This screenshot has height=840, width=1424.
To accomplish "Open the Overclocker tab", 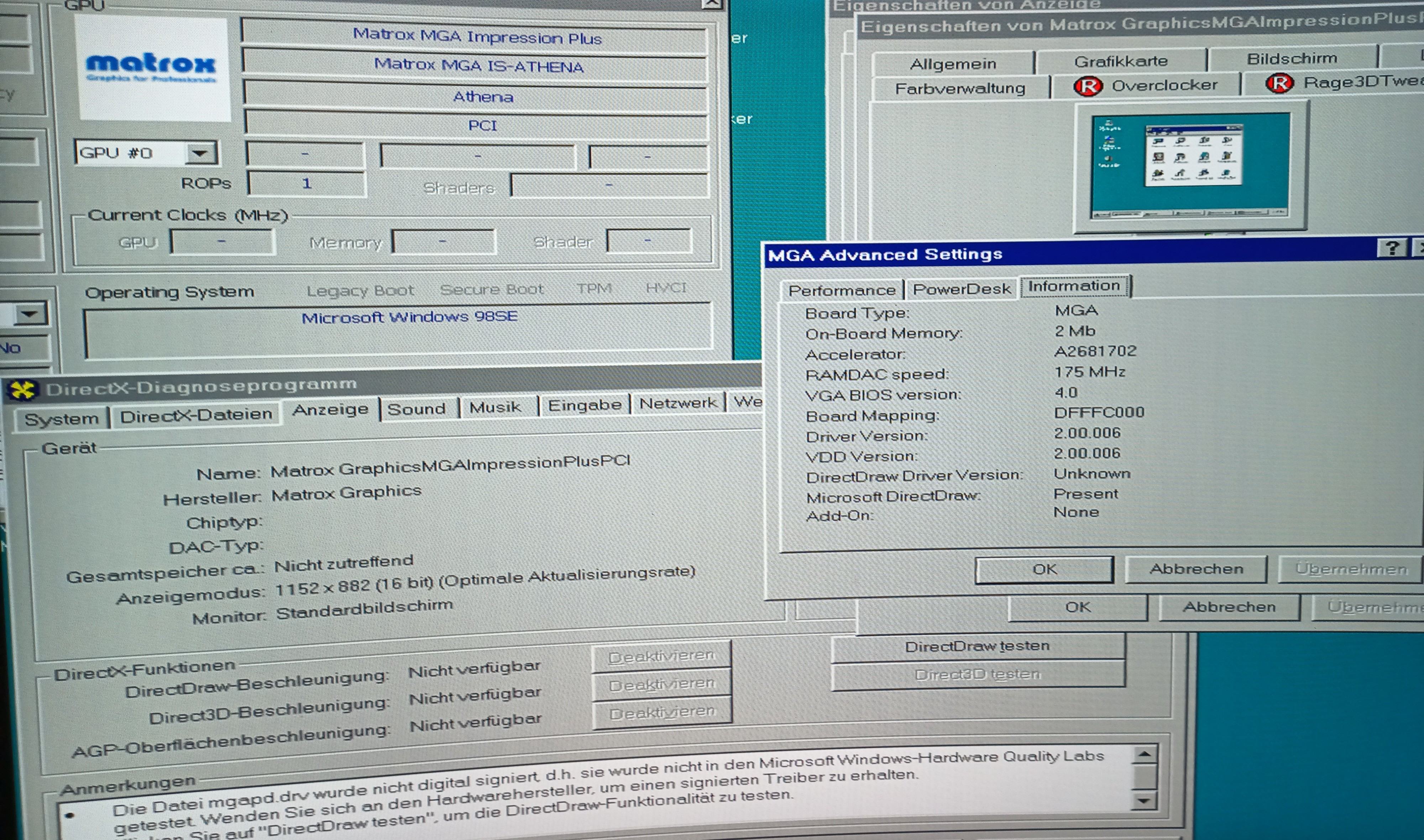I will (1146, 85).
